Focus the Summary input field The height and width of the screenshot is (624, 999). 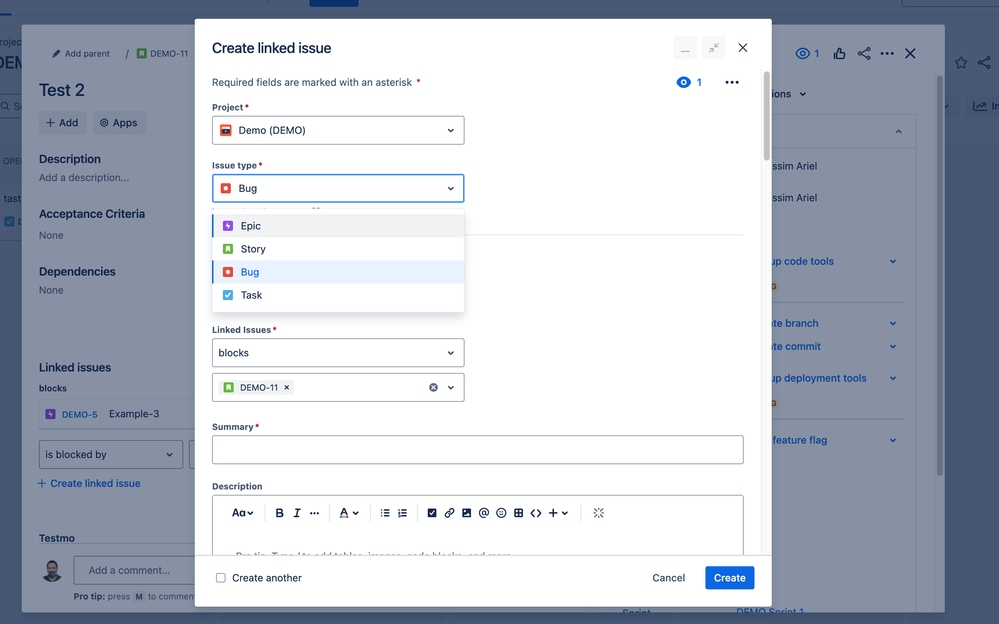point(478,449)
